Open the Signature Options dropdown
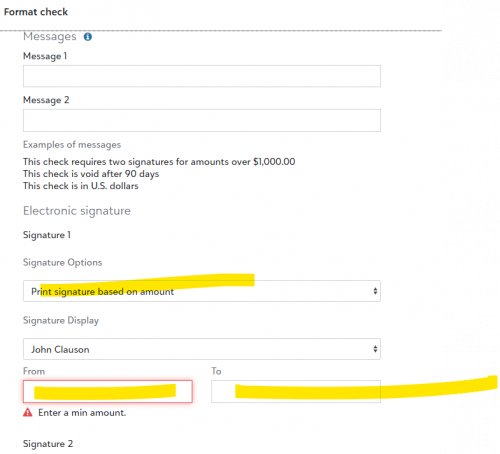The width and height of the screenshot is (500, 454). pyautogui.click(x=202, y=291)
